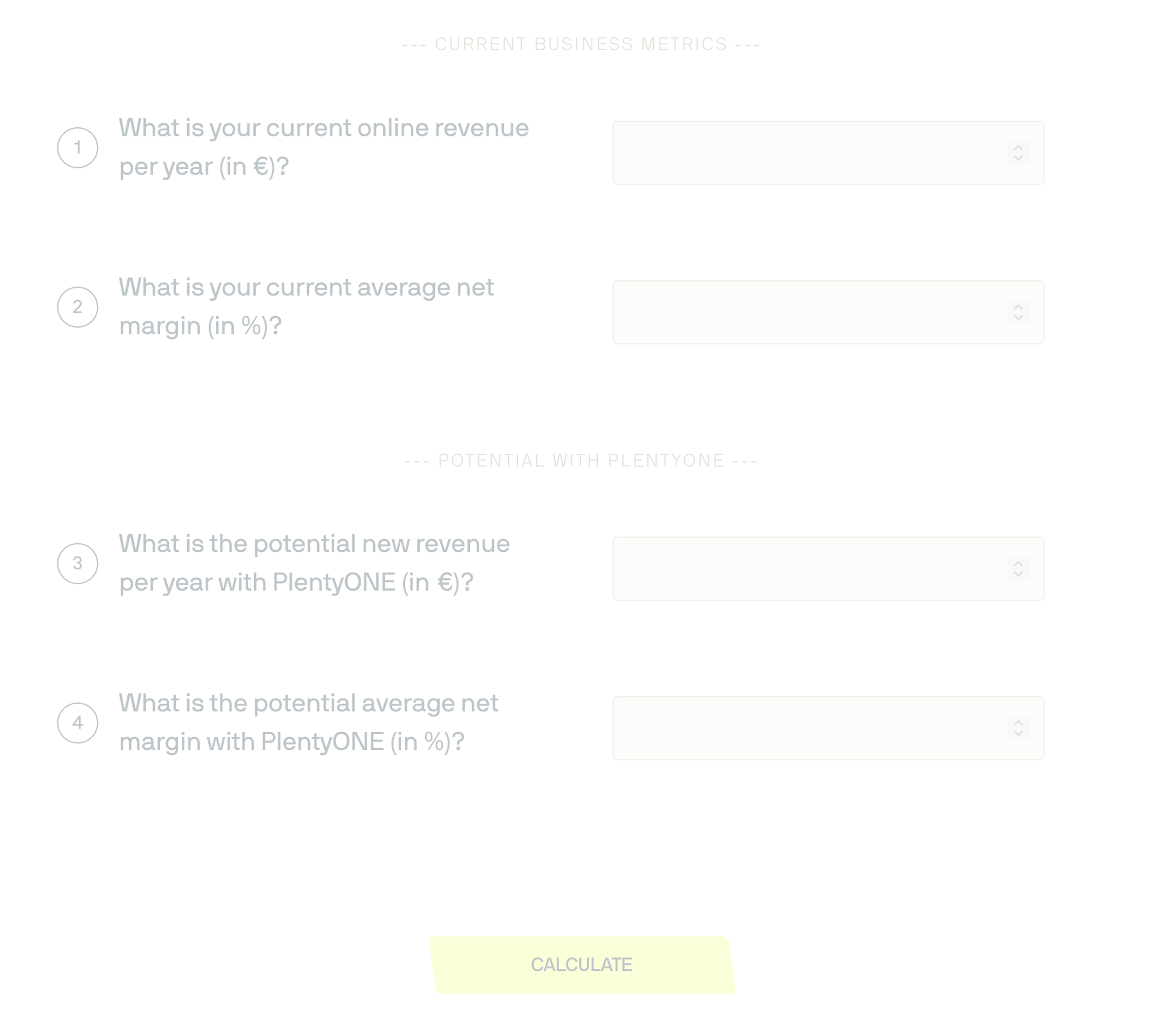
Task: Select the circled number 3 icon
Action: 78,563
